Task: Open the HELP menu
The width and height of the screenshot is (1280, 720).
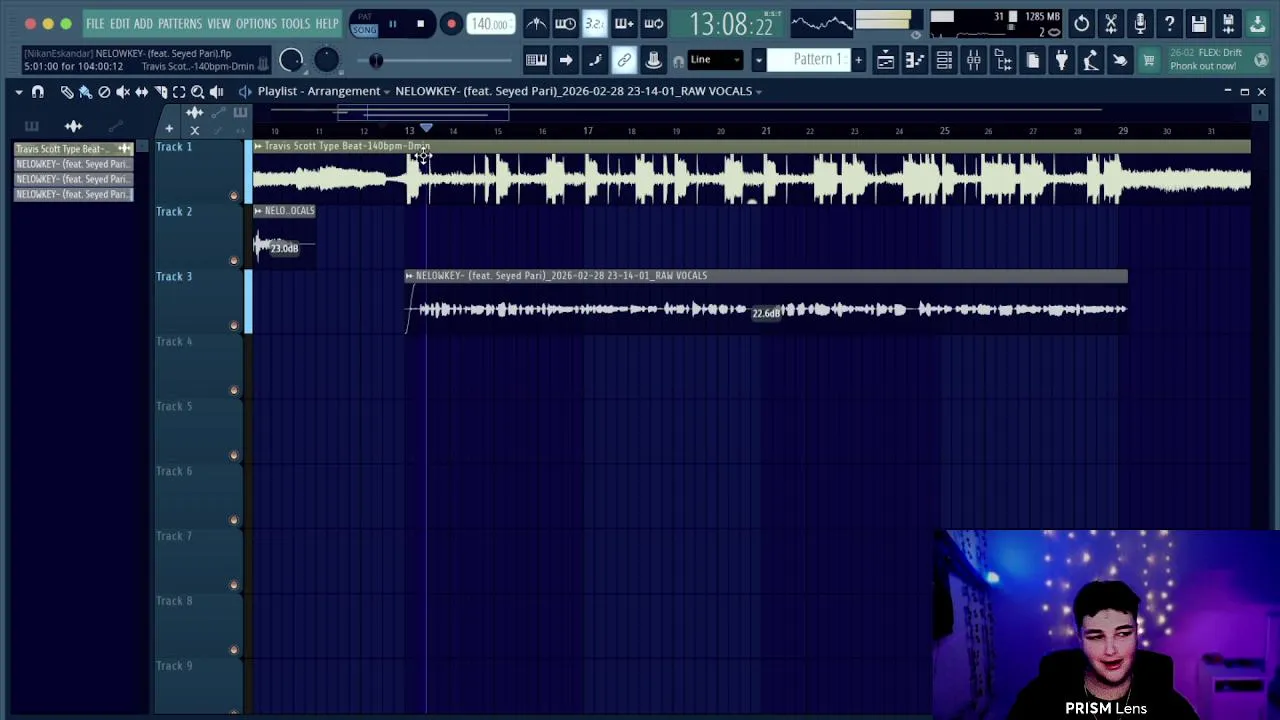Action: (327, 23)
